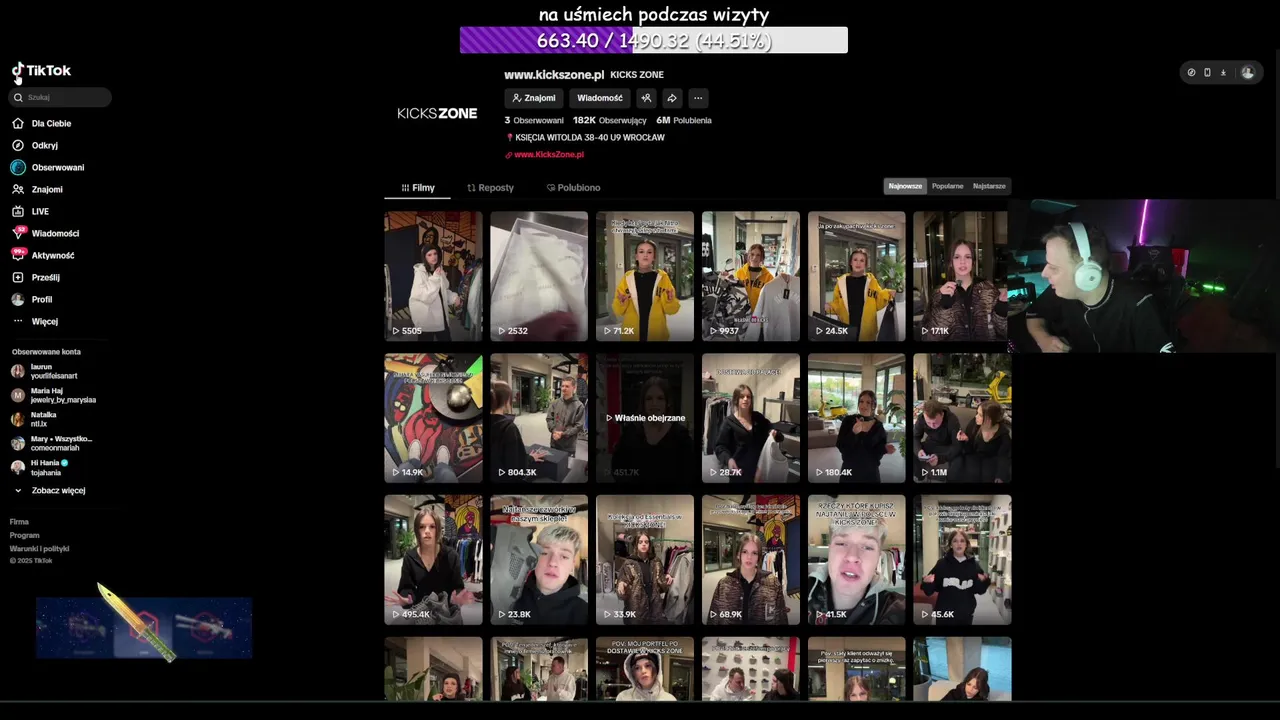
Task: Open the Aktywność notifications icon
Action: (18, 255)
